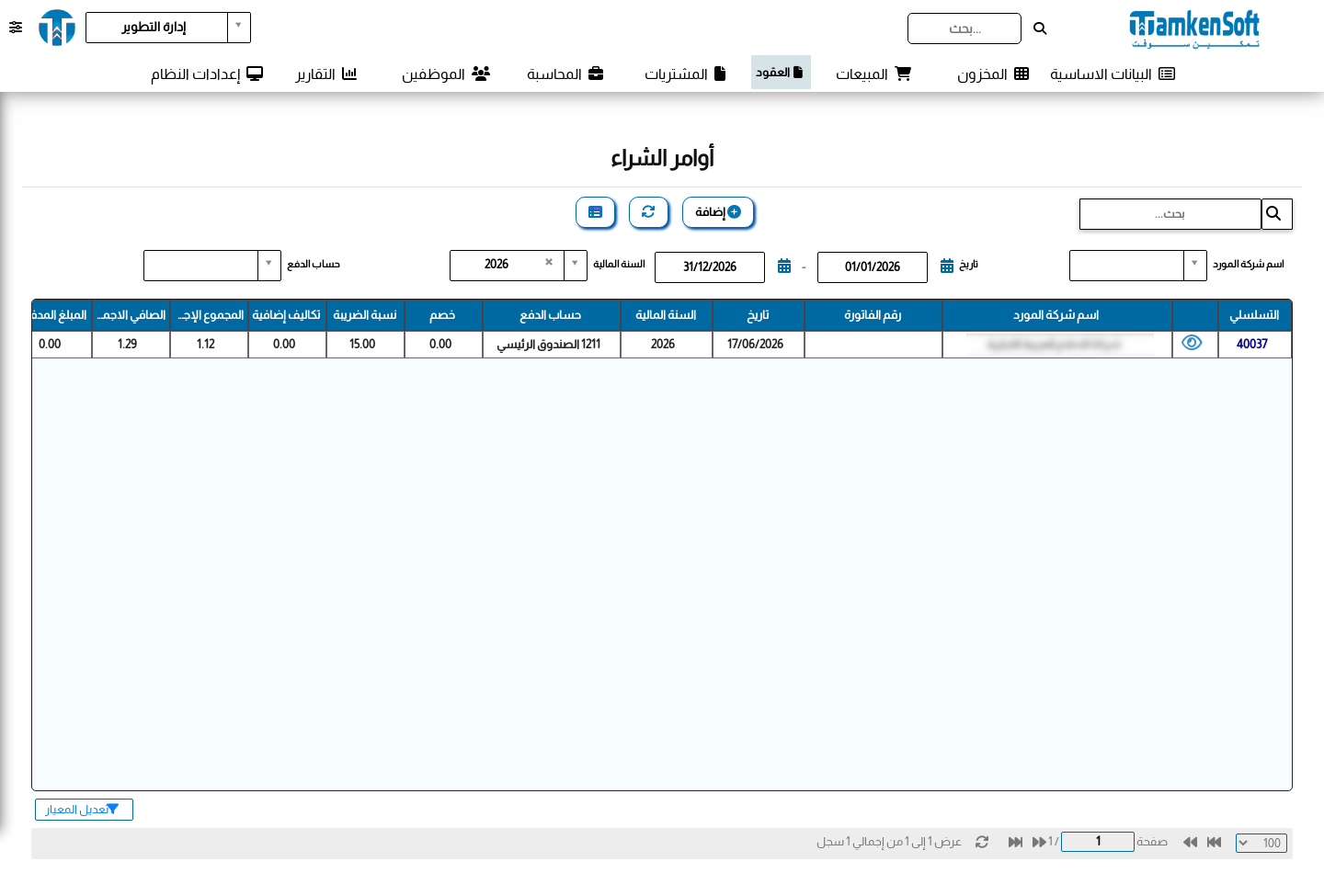Screen dimensions: 1324x896
Task: Click تعديل المعيار filter button
Action: [84, 810]
